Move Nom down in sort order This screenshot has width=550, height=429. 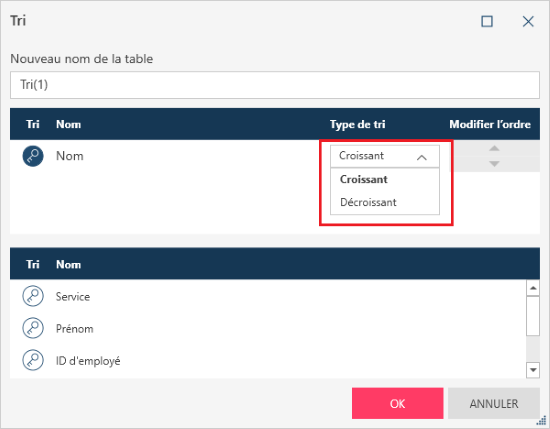(494, 163)
